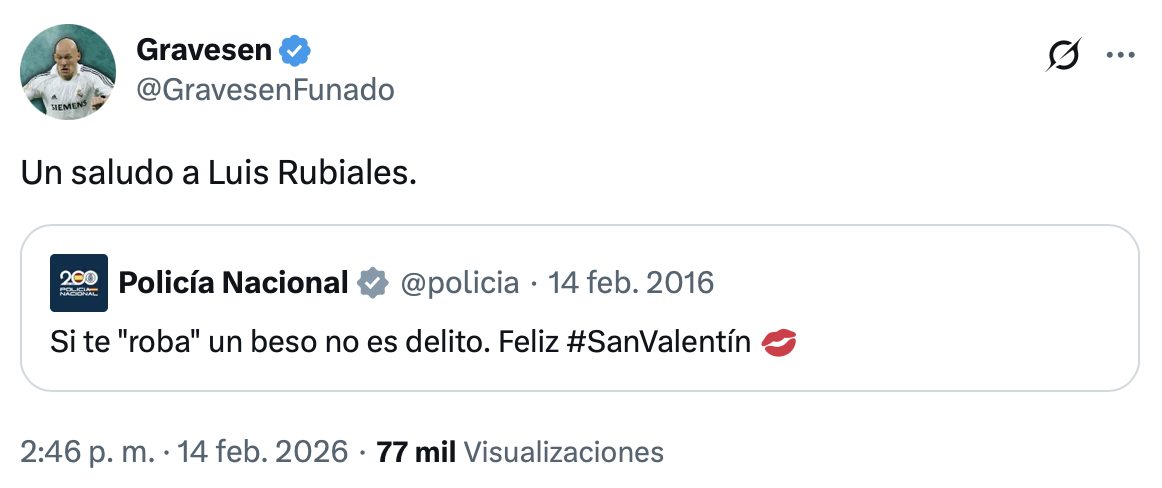This screenshot has width=1162, height=488.
Task: Open the @GravesenFunado handle link
Action: click(x=264, y=90)
